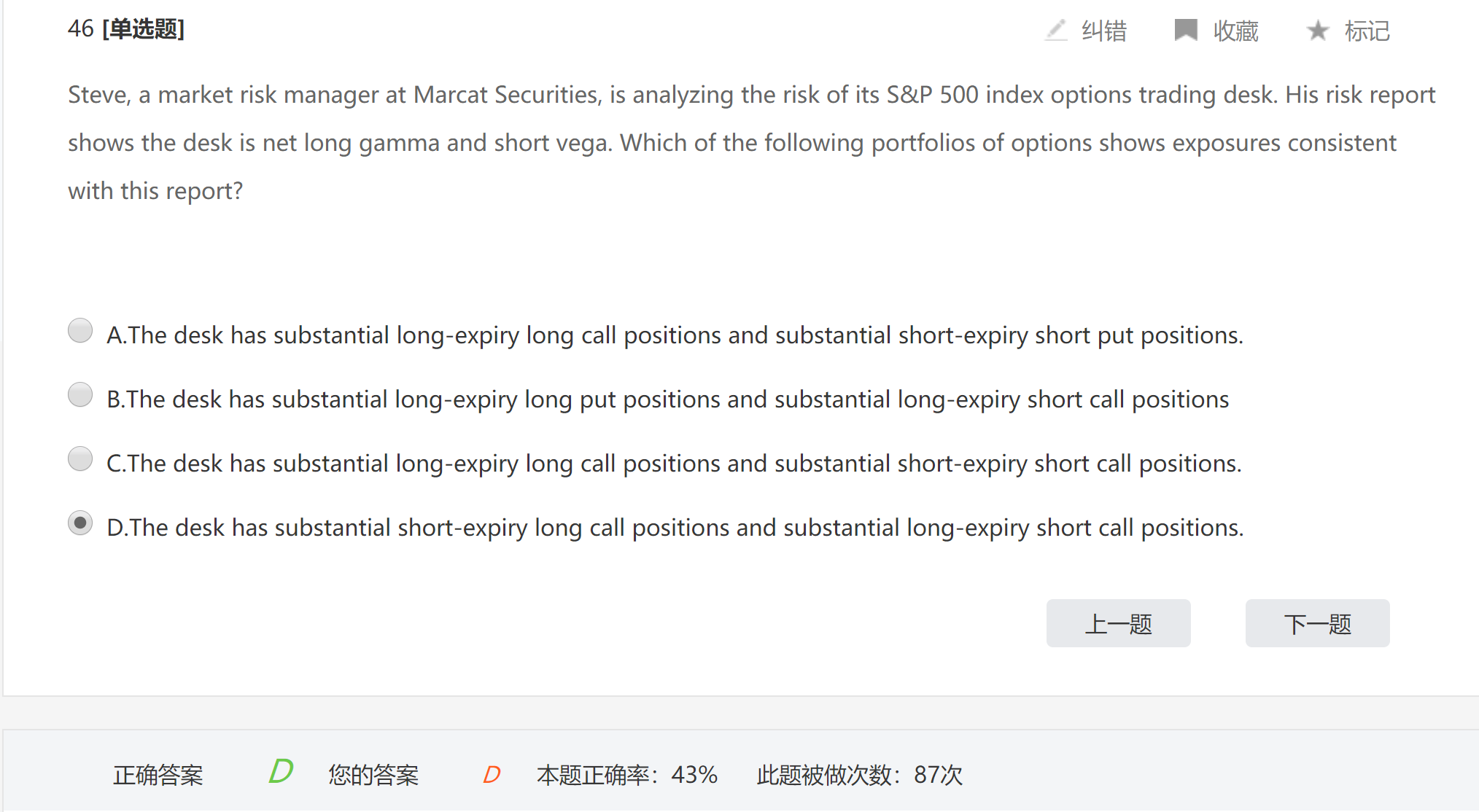Image resolution: width=1479 pixels, height=812 pixels.
Task: Click option A long call short put text
Action: (x=675, y=335)
